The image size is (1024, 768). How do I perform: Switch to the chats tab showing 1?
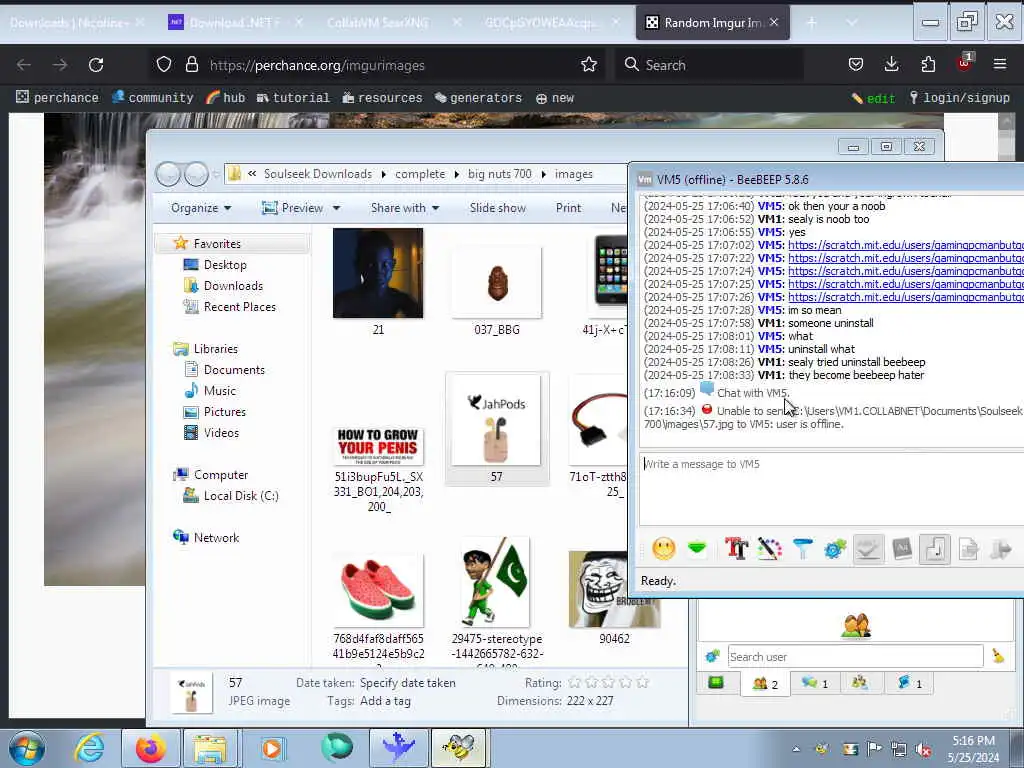point(814,684)
